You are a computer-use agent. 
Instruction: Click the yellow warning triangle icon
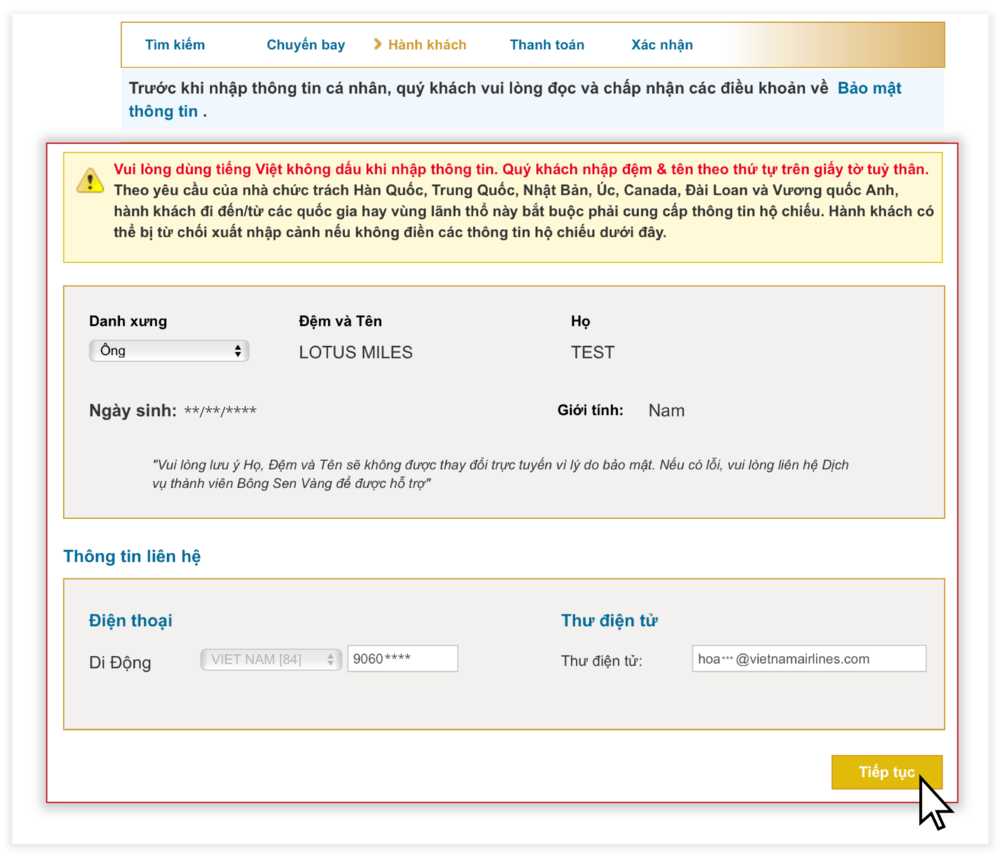click(89, 181)
